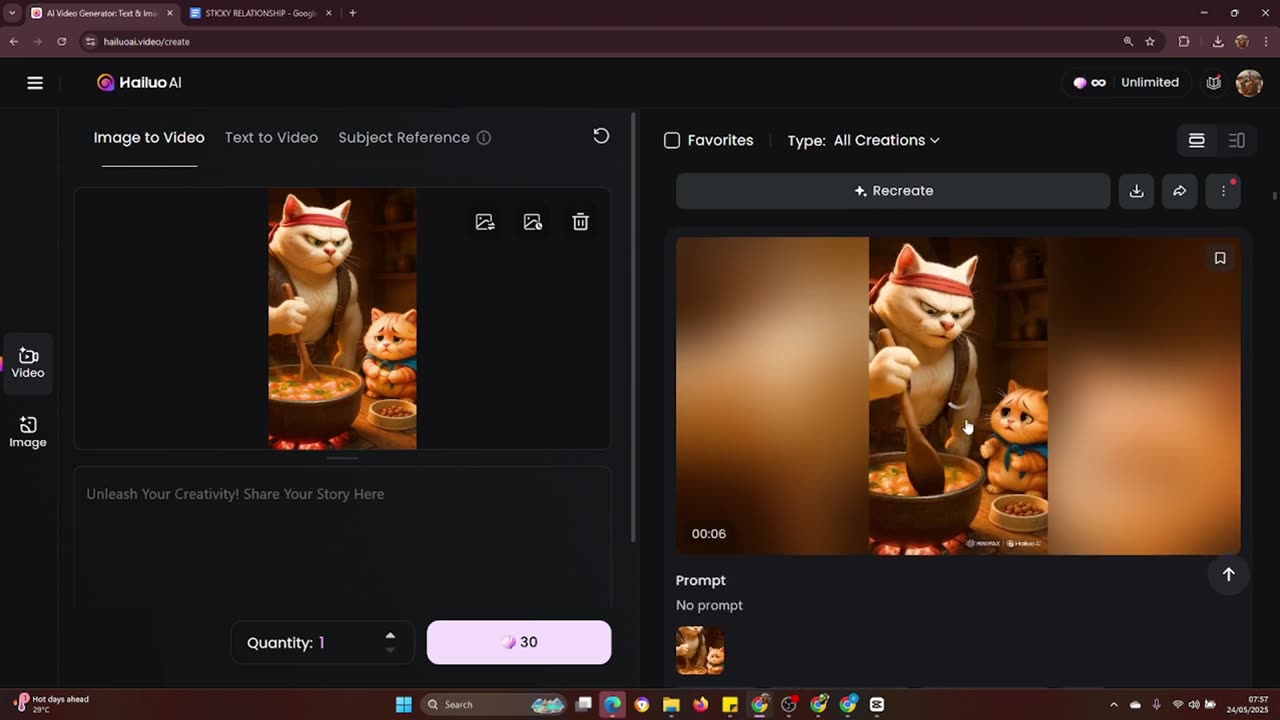Open Microsoft Edge from the taskbar

612,705
